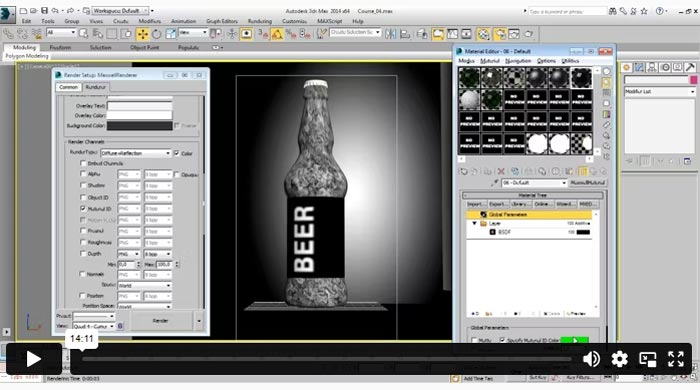Open the Normals Space dropdown
Image resolution: width=700 pixels, height=390 pixels.
pos(145,285)
